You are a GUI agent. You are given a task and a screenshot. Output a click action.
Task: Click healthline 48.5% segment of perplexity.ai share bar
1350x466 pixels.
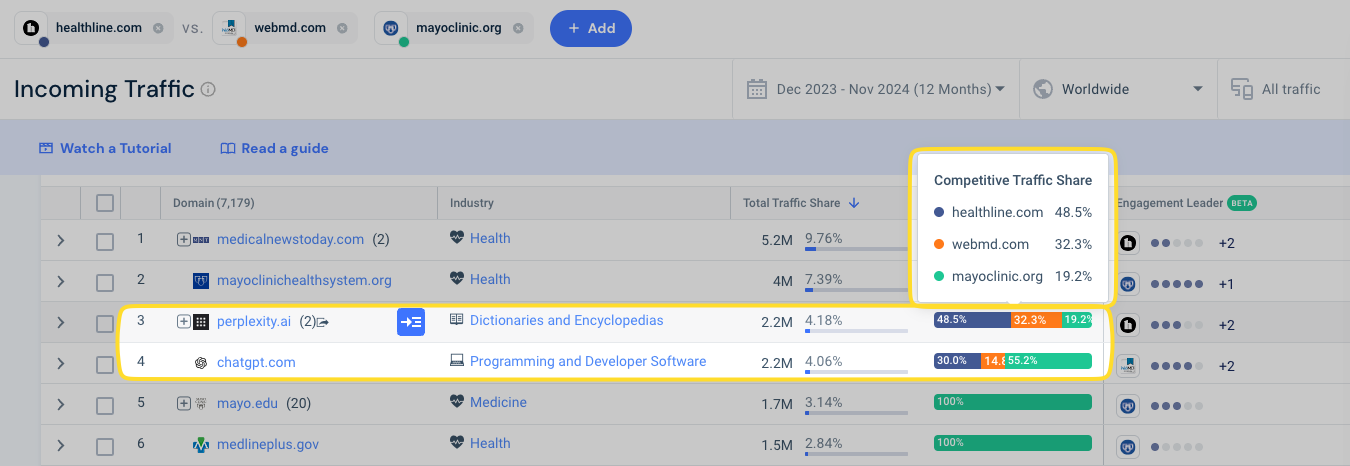click(x=972, y=320)
